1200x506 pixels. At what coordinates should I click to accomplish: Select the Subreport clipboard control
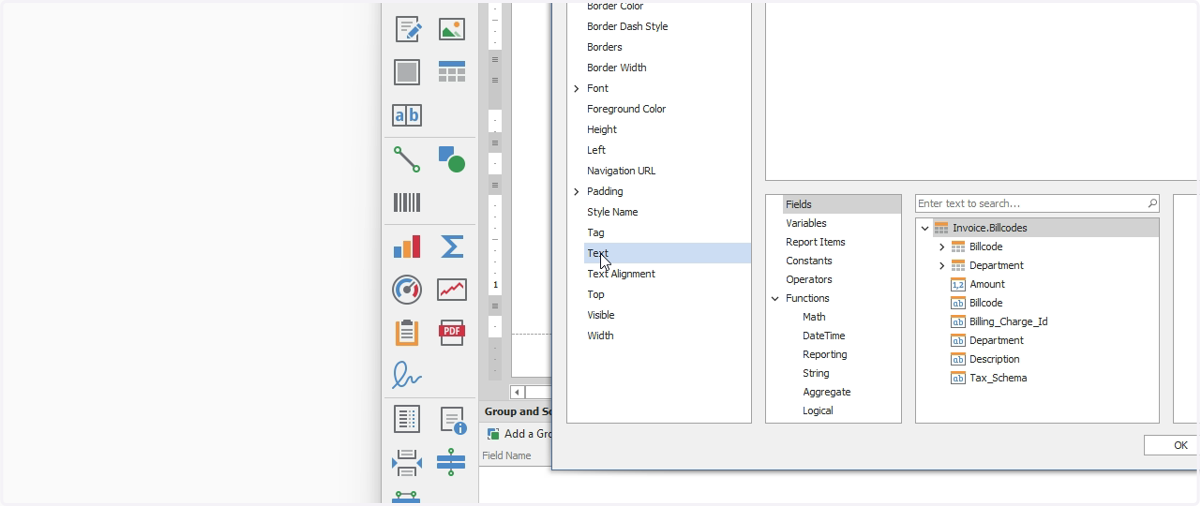[407, 332]
